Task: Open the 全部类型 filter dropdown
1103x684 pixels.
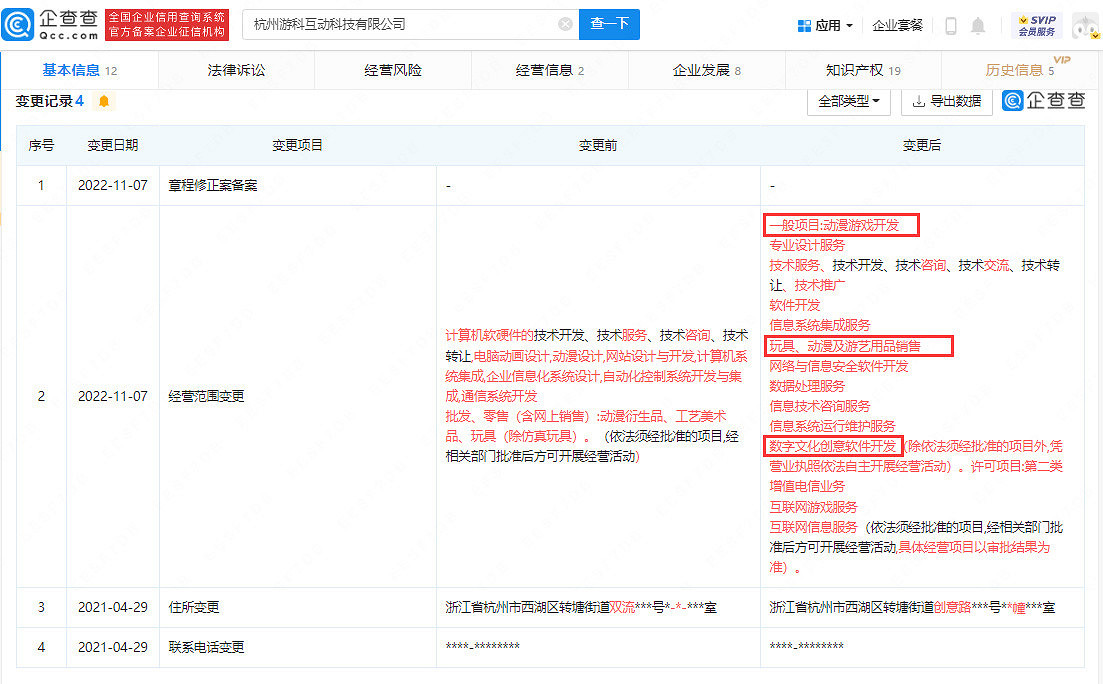Action: click(848, 101)
